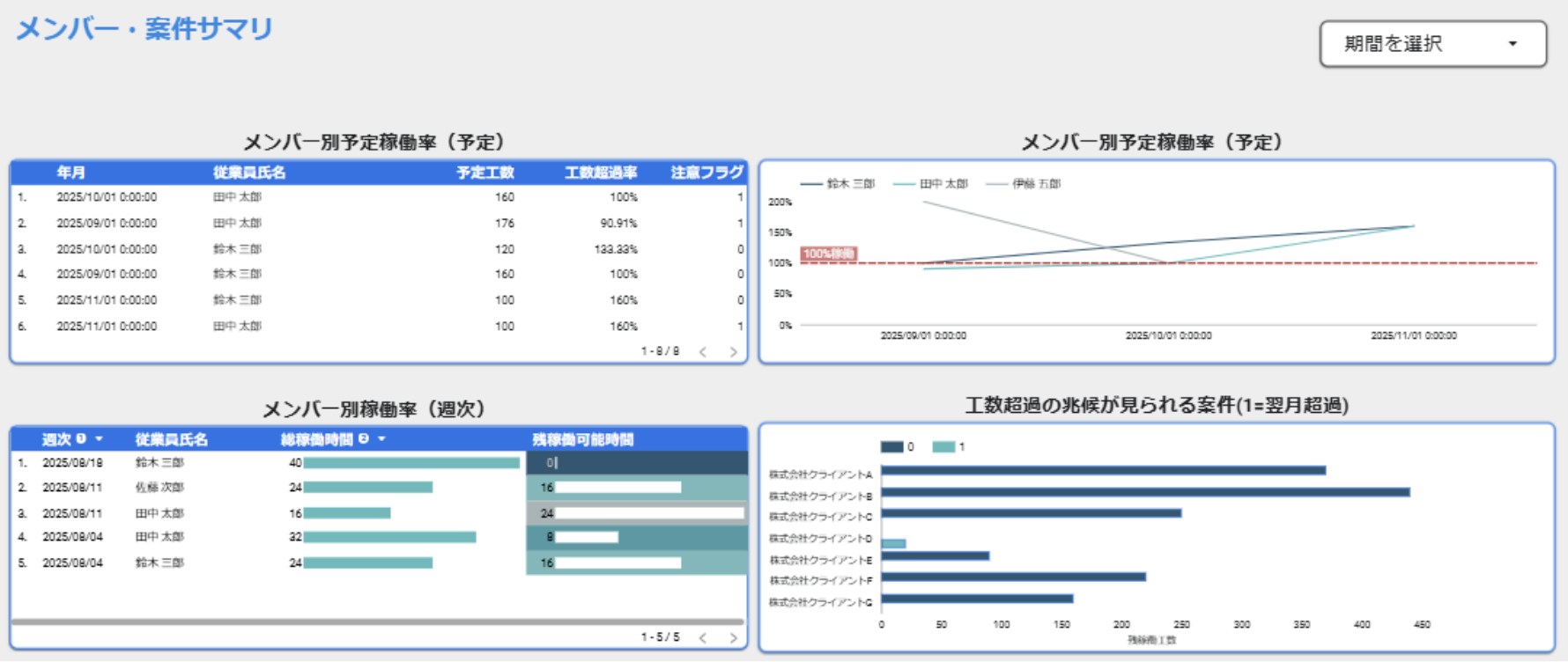Go to previous page in weekly 稼働率 table
Image resolution: width=1568 pixels, height=662 pixels.
(x=703, y=637)
